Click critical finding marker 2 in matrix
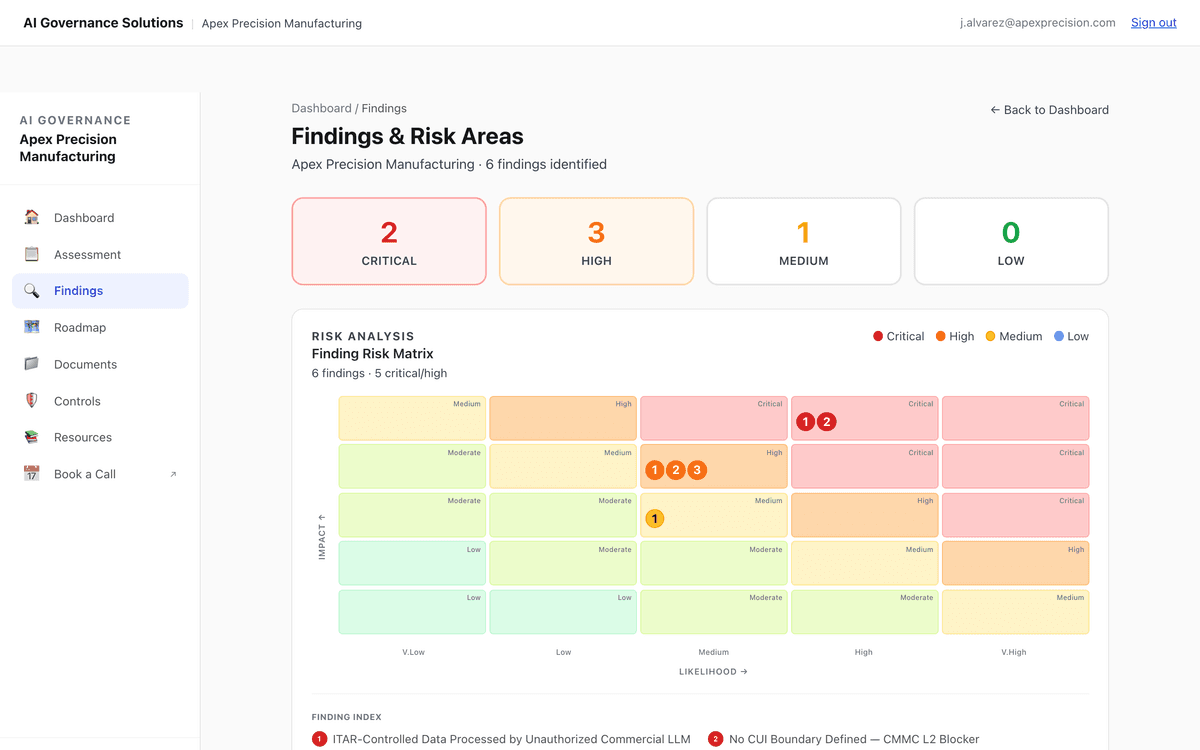Screen dimensions: 1200x750 tap(826, 422)
